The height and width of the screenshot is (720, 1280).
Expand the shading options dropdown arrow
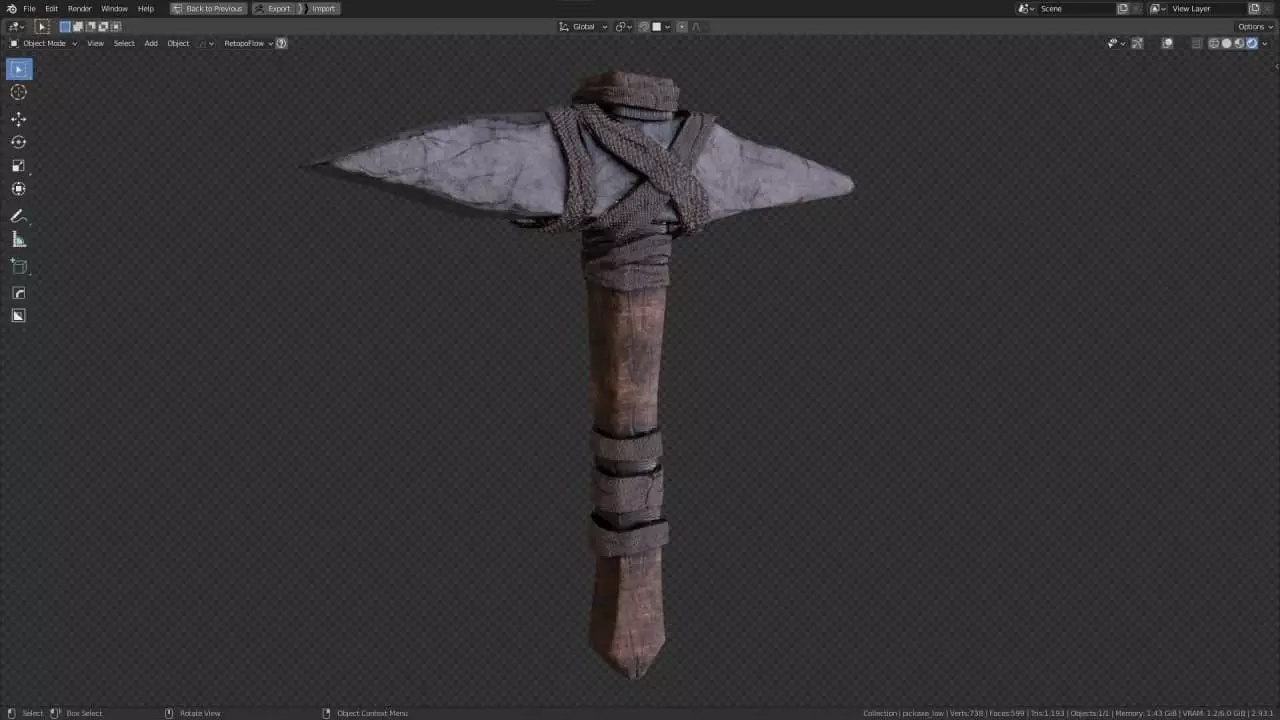1265,43
